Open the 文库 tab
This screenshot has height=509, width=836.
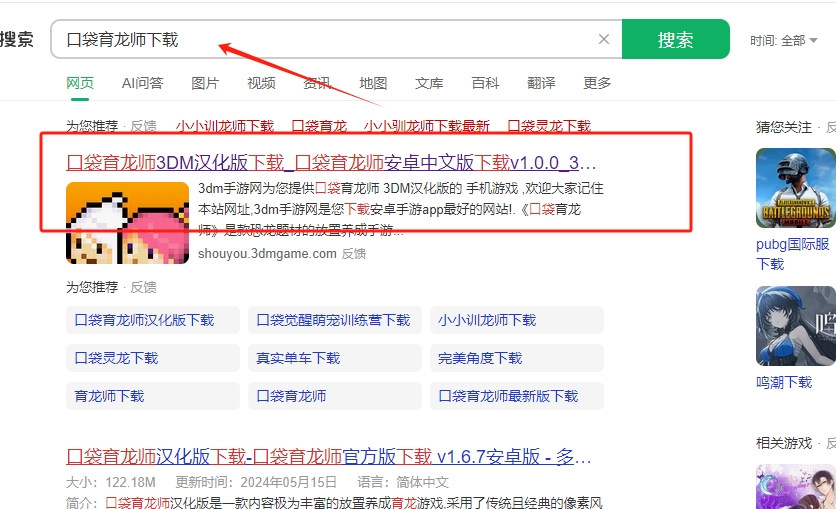(429, 83)
